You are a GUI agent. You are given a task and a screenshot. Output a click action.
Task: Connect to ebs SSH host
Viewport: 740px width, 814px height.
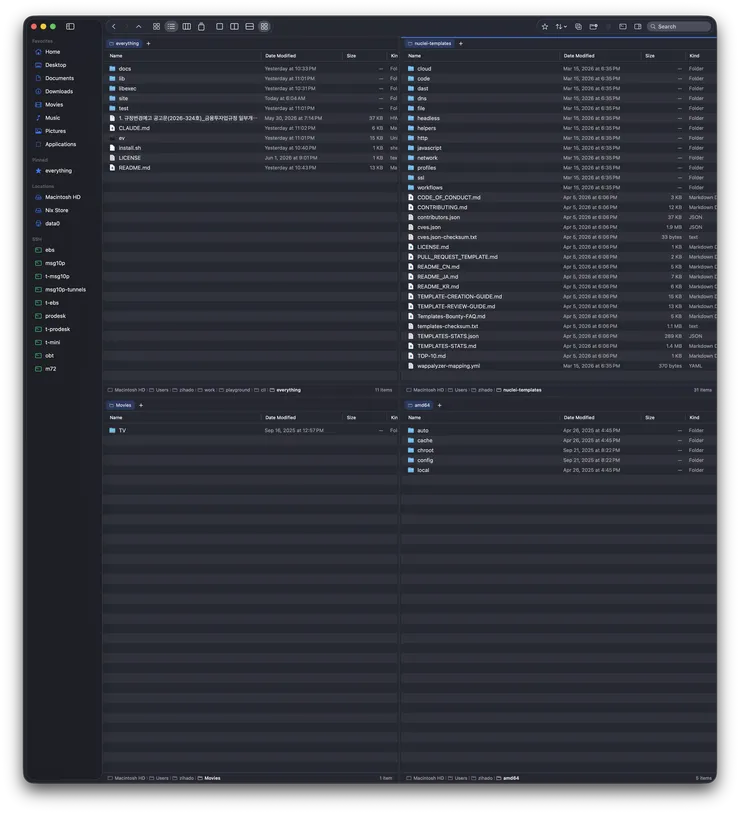[49, 250]
